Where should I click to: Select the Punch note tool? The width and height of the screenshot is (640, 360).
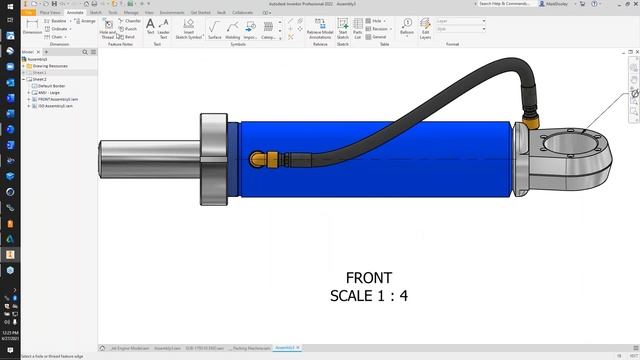(x=128, y=29)
